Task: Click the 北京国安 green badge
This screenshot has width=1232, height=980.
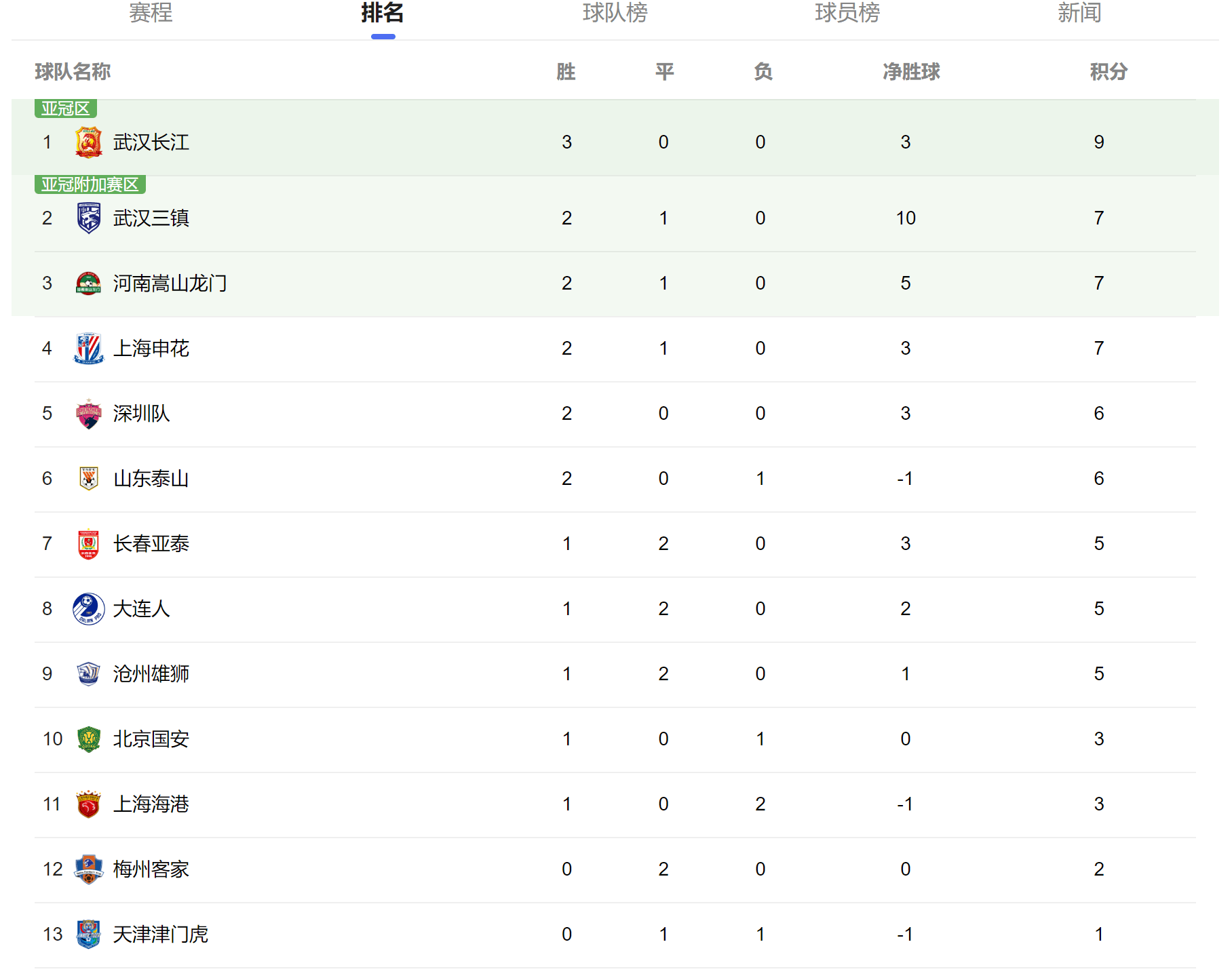Action: click(x=88, y=739)
